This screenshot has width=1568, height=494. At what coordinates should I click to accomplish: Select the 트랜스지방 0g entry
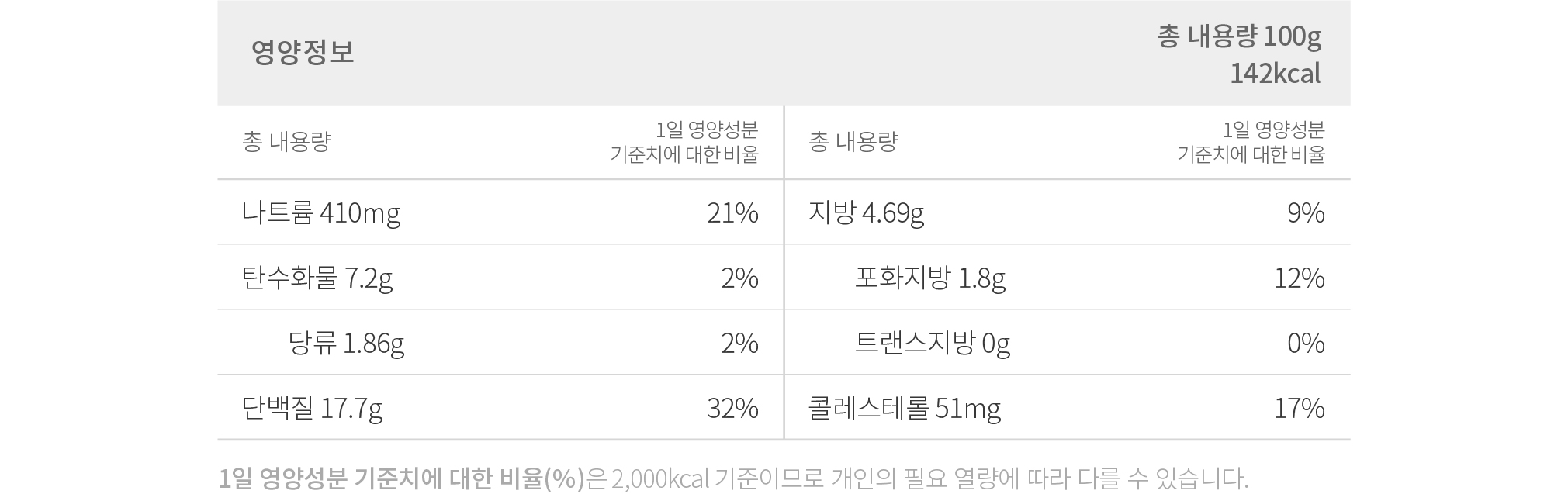point(933,343)
